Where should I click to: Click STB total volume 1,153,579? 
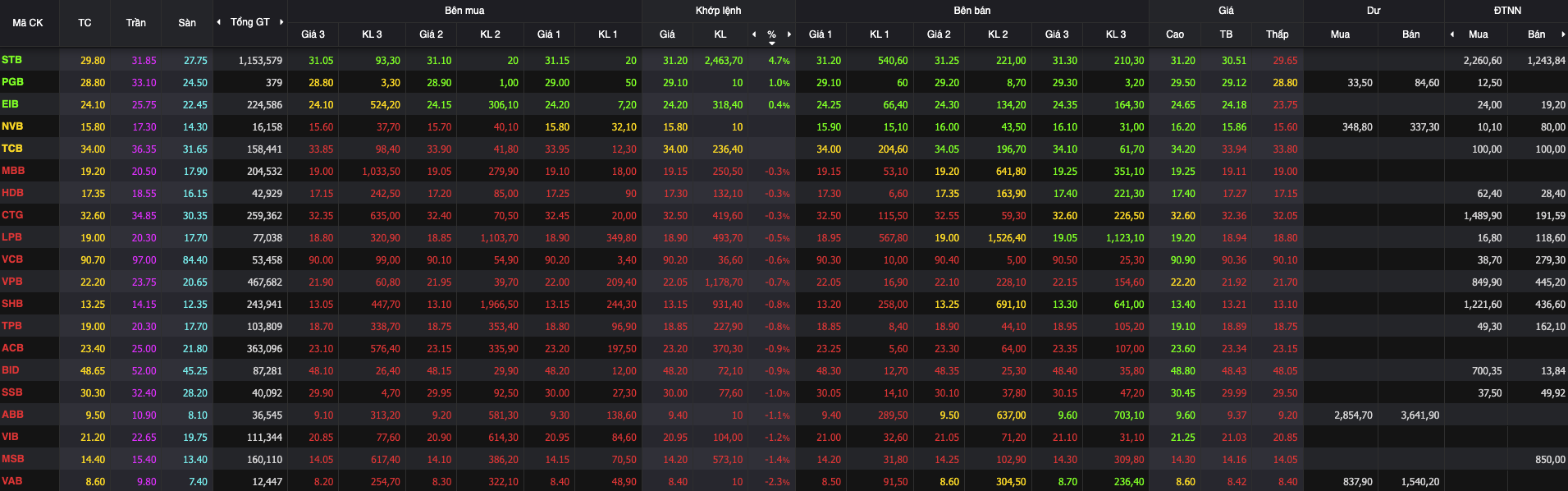pos(260,61)
